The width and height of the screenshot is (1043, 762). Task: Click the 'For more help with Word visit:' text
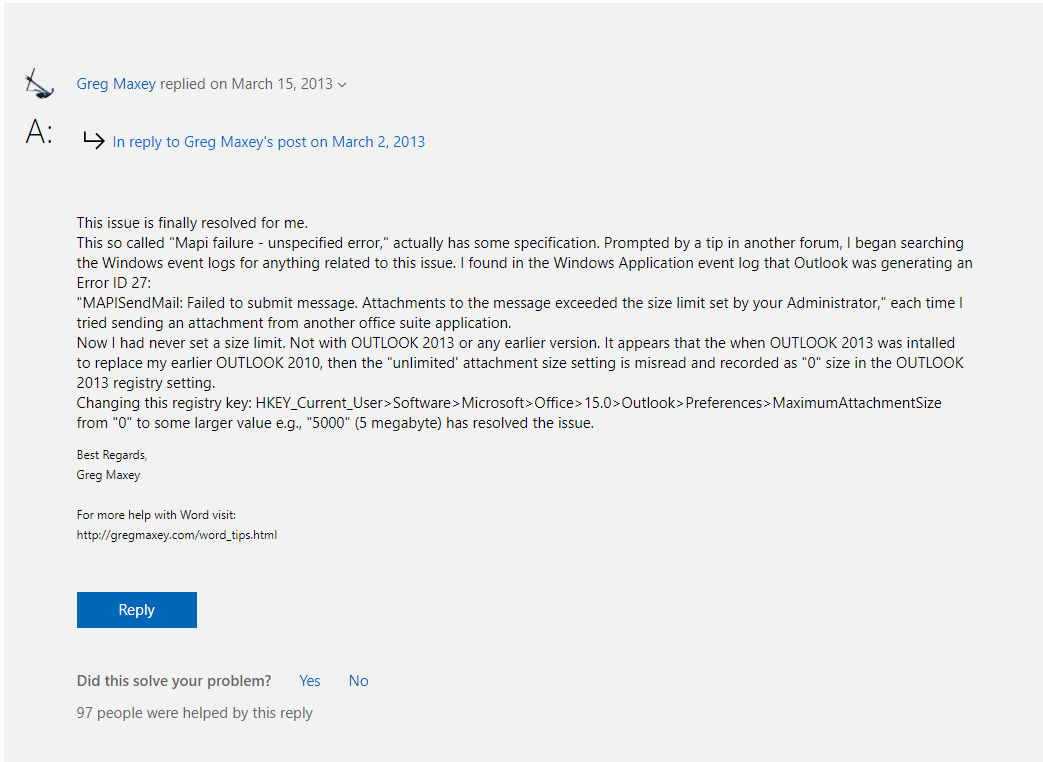[156, 515]
